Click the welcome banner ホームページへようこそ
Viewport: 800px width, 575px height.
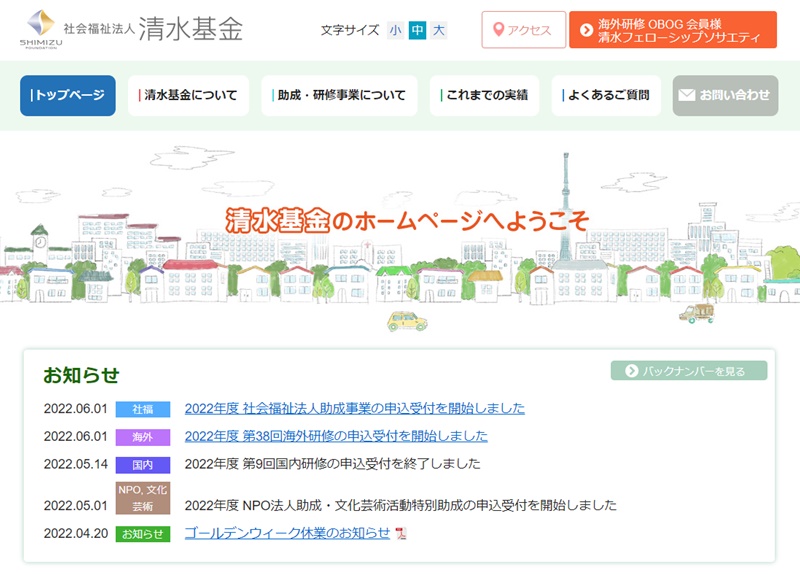point(407,220)
